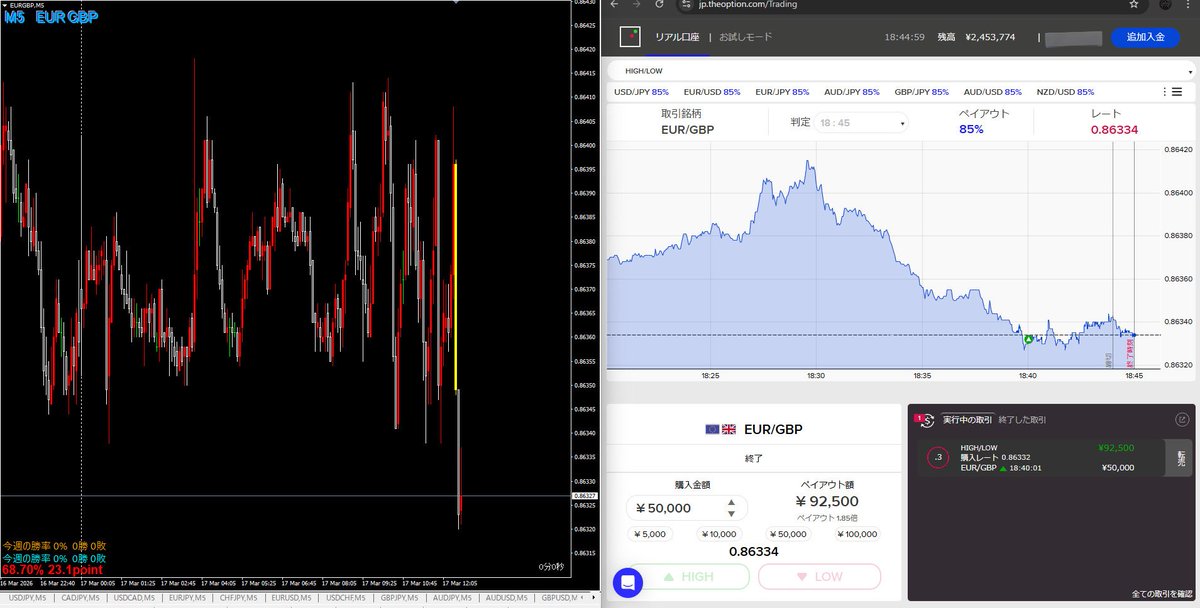Click the MT4 chart tabs right-scroll arrow
This screenshot has width=1200, height=608.
tap(595, 598)
